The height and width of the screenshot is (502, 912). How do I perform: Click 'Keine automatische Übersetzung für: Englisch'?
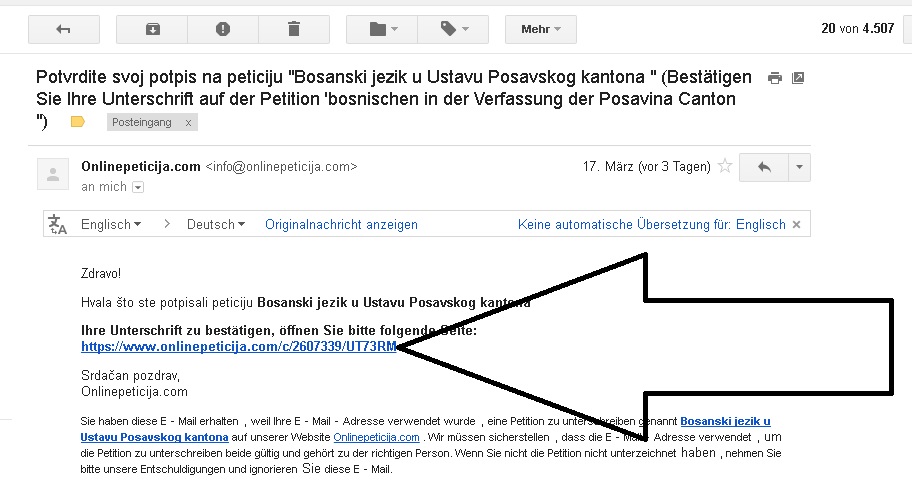point(651,225)
